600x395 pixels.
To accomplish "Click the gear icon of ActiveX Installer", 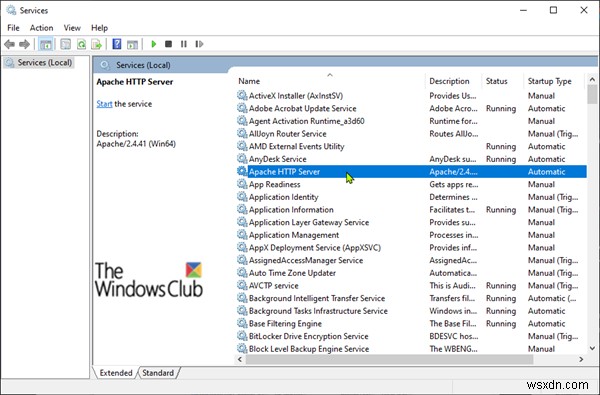I will point(242,95).
